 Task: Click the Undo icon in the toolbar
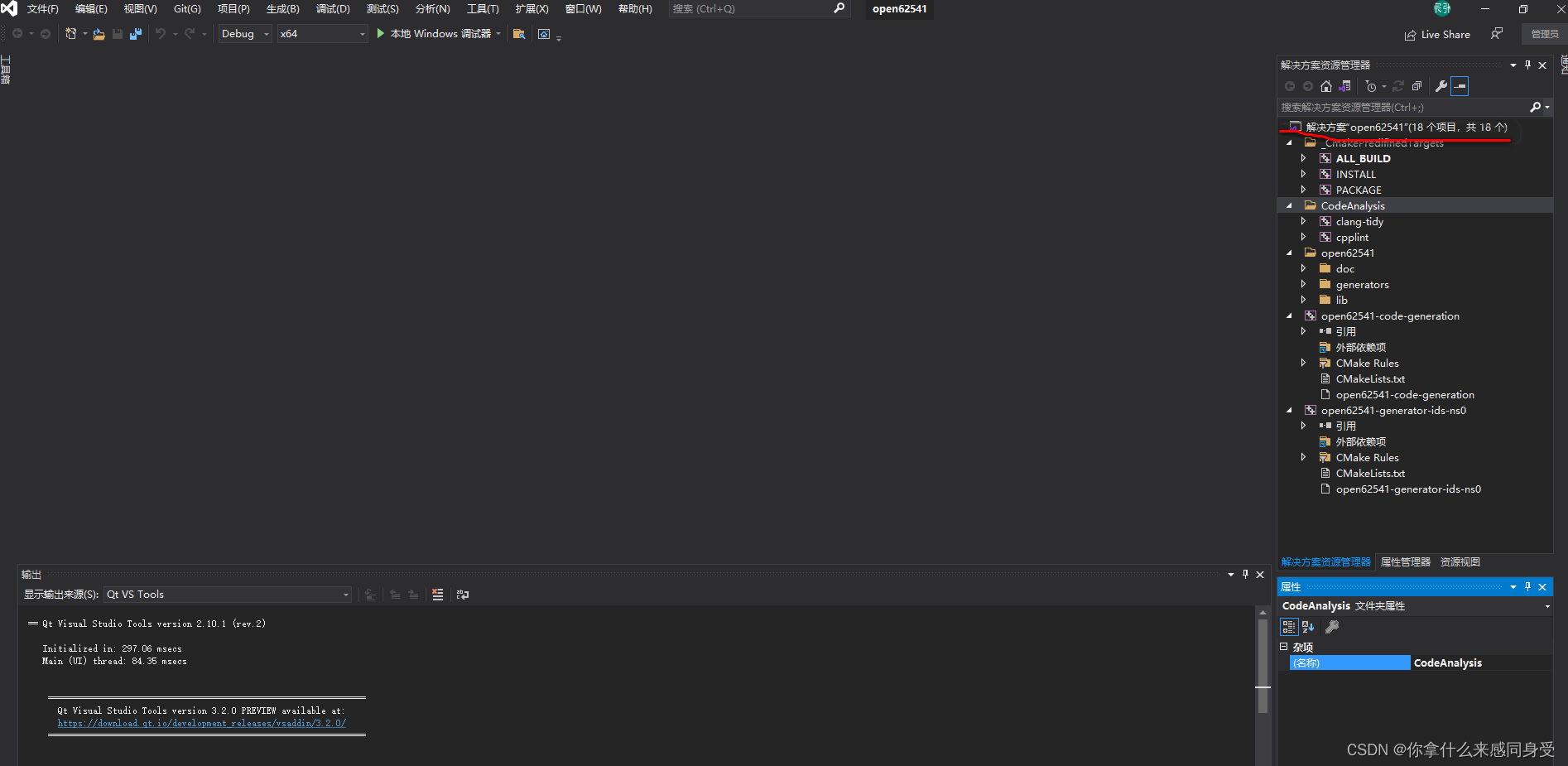click(x=160, y=33)
